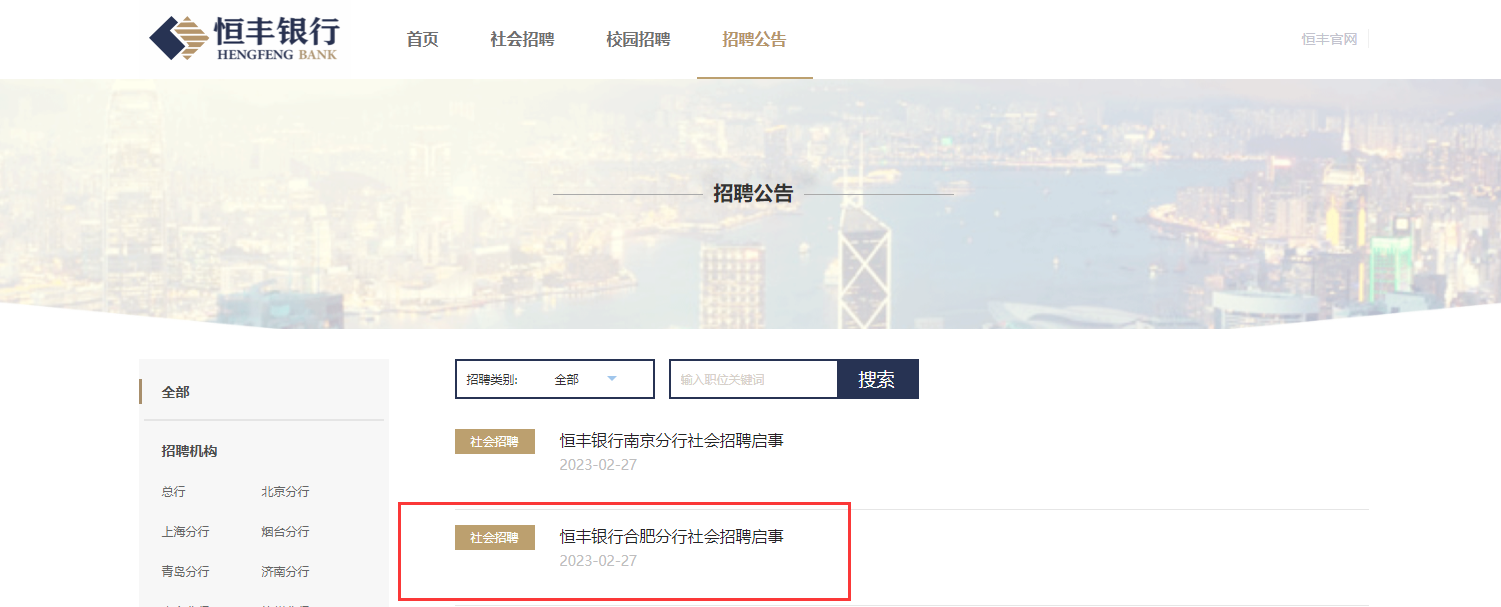Click the dropdown arrow beside 全部
This screenshot has height=607, width=1501.
click(x=612, y=378)
